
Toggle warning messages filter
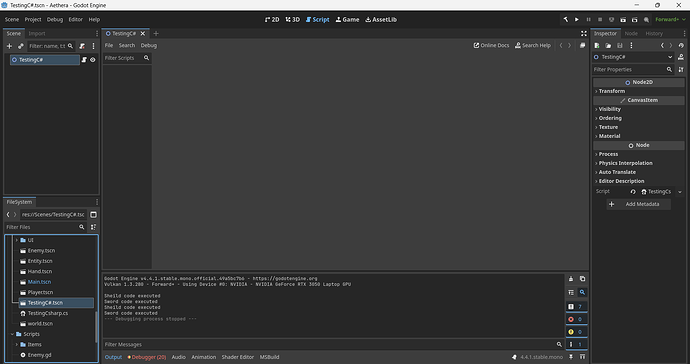pyautogui.click(x=576, y=332)
